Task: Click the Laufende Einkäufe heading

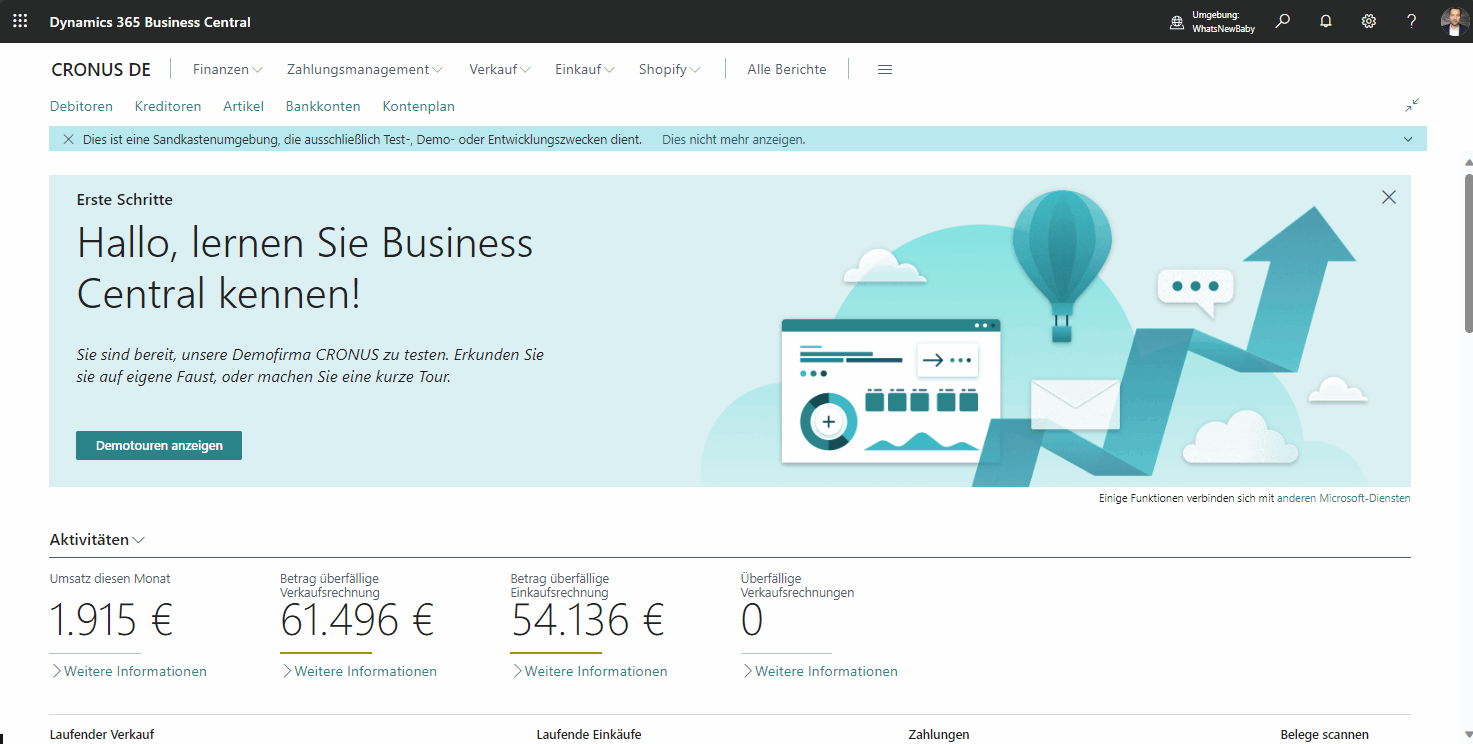Action: (589, 735)
